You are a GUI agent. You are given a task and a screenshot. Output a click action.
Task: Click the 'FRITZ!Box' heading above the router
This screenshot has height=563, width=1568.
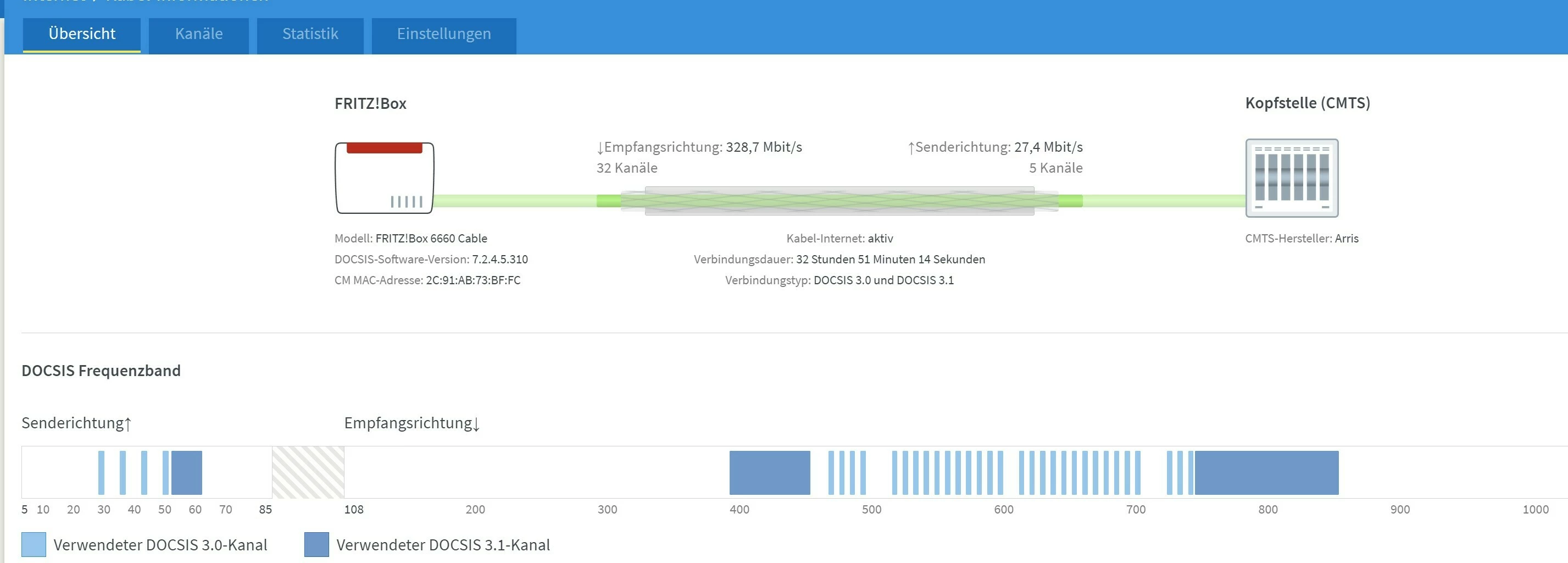click(x=370, y=103)
